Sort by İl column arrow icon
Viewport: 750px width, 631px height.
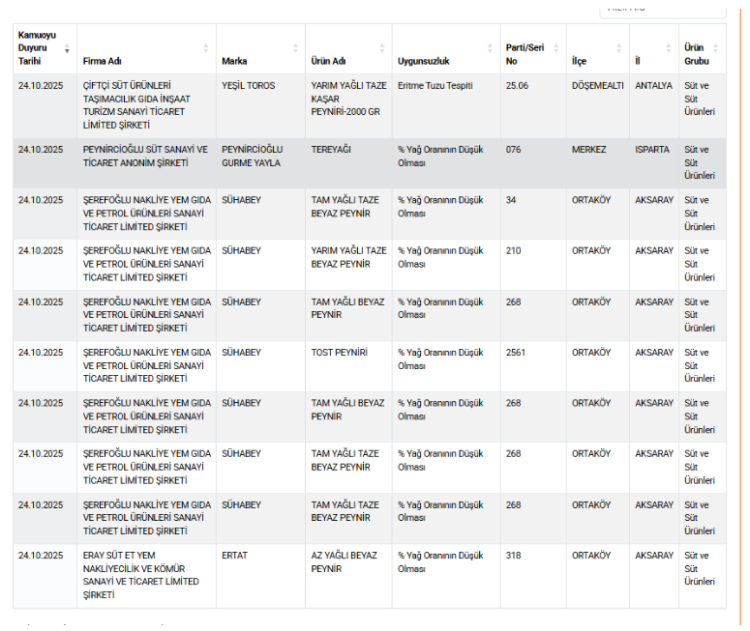[x=668, y=48]
